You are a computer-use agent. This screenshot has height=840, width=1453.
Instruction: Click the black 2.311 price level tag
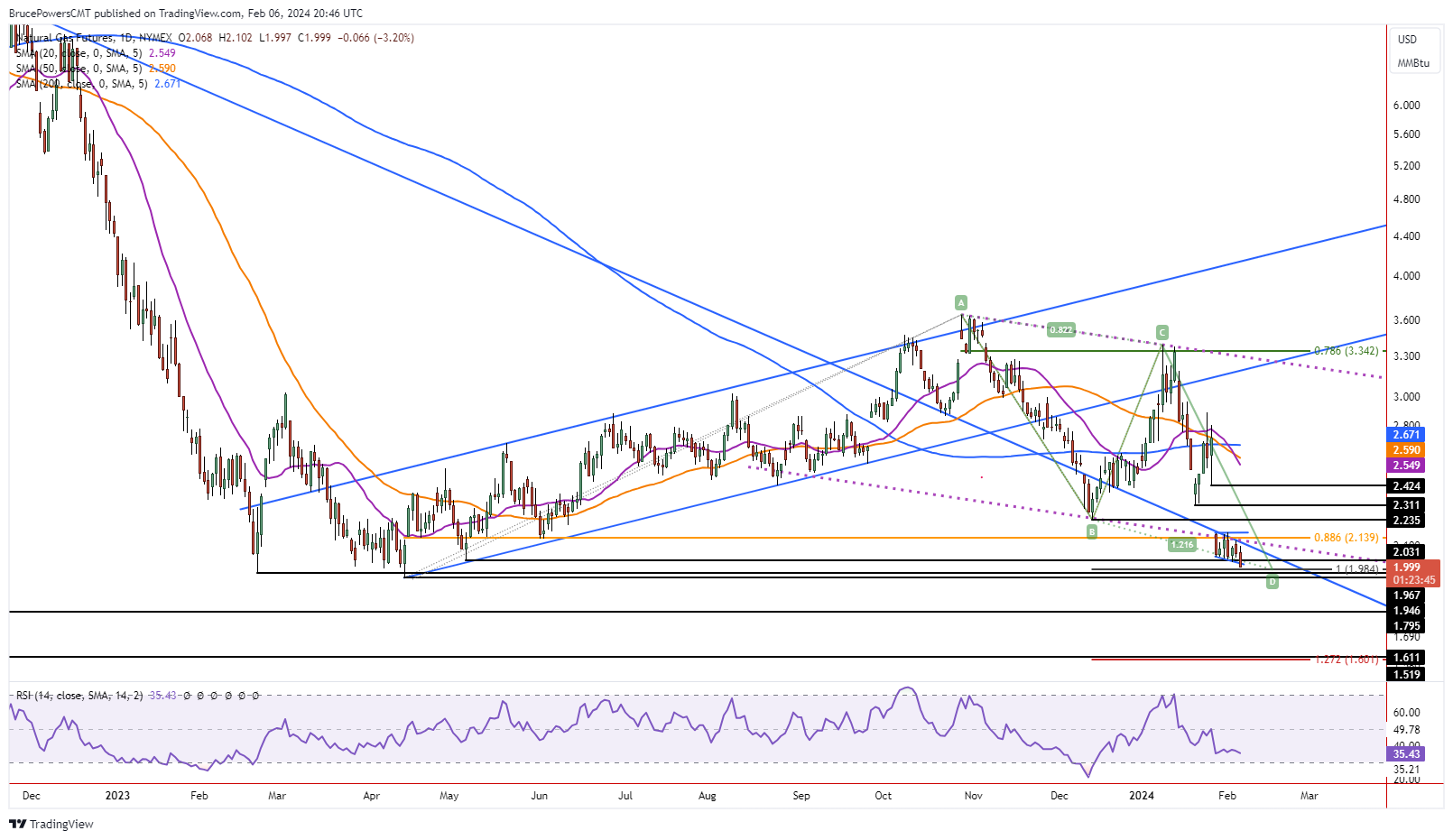tap(1406, 506)
